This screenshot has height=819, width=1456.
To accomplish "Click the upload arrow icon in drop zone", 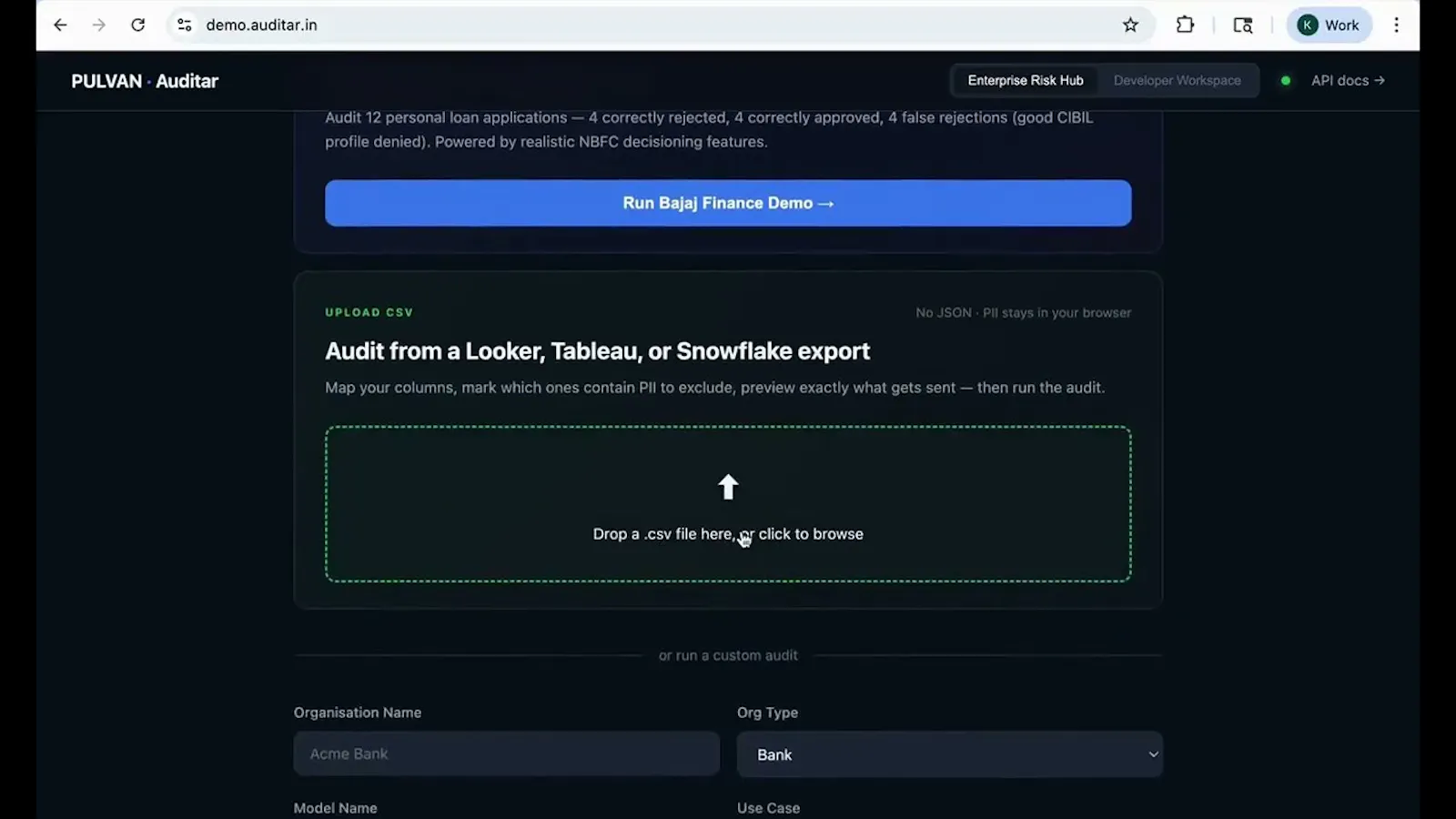I will tap(728, 487).
